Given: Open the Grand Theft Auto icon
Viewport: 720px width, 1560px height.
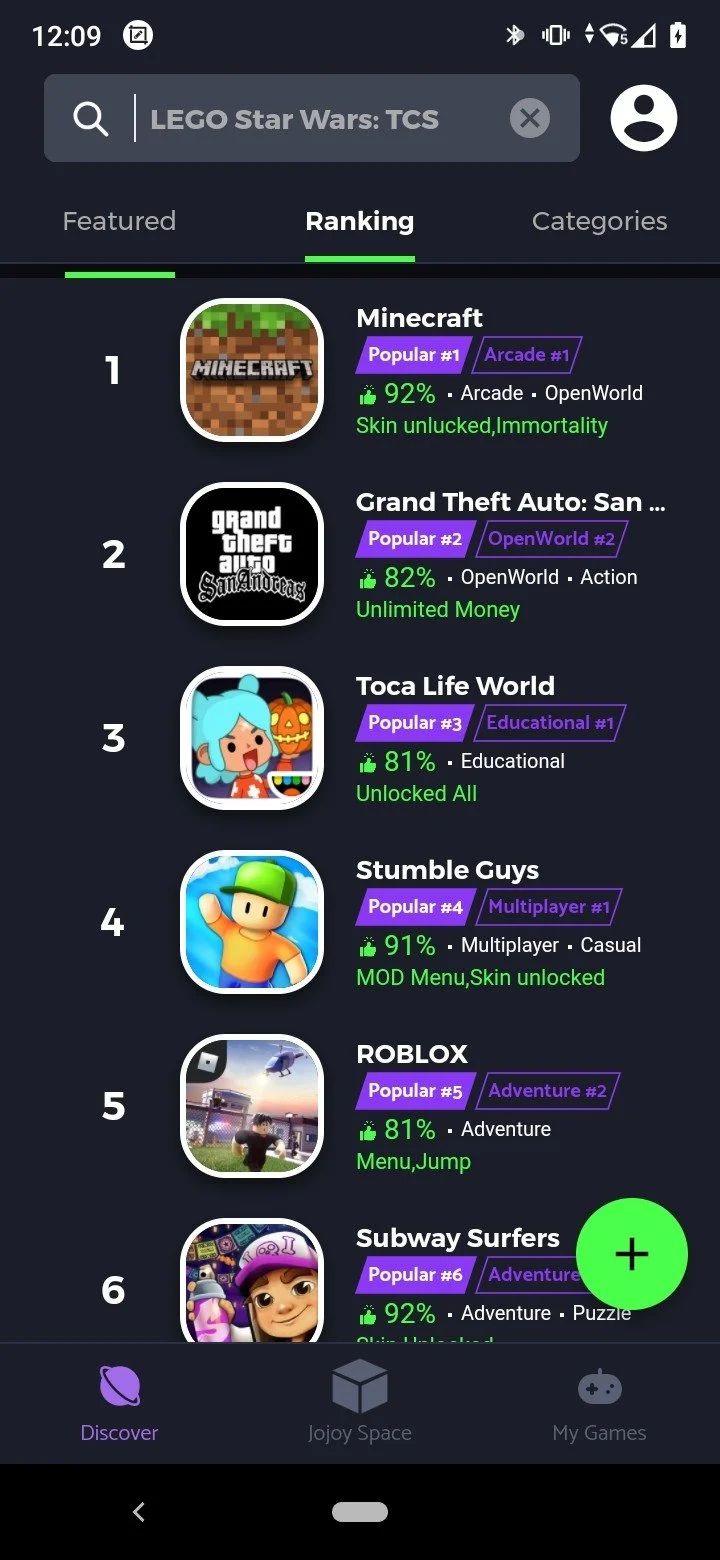Looking at the screenshot, I should tap(252, 554).
